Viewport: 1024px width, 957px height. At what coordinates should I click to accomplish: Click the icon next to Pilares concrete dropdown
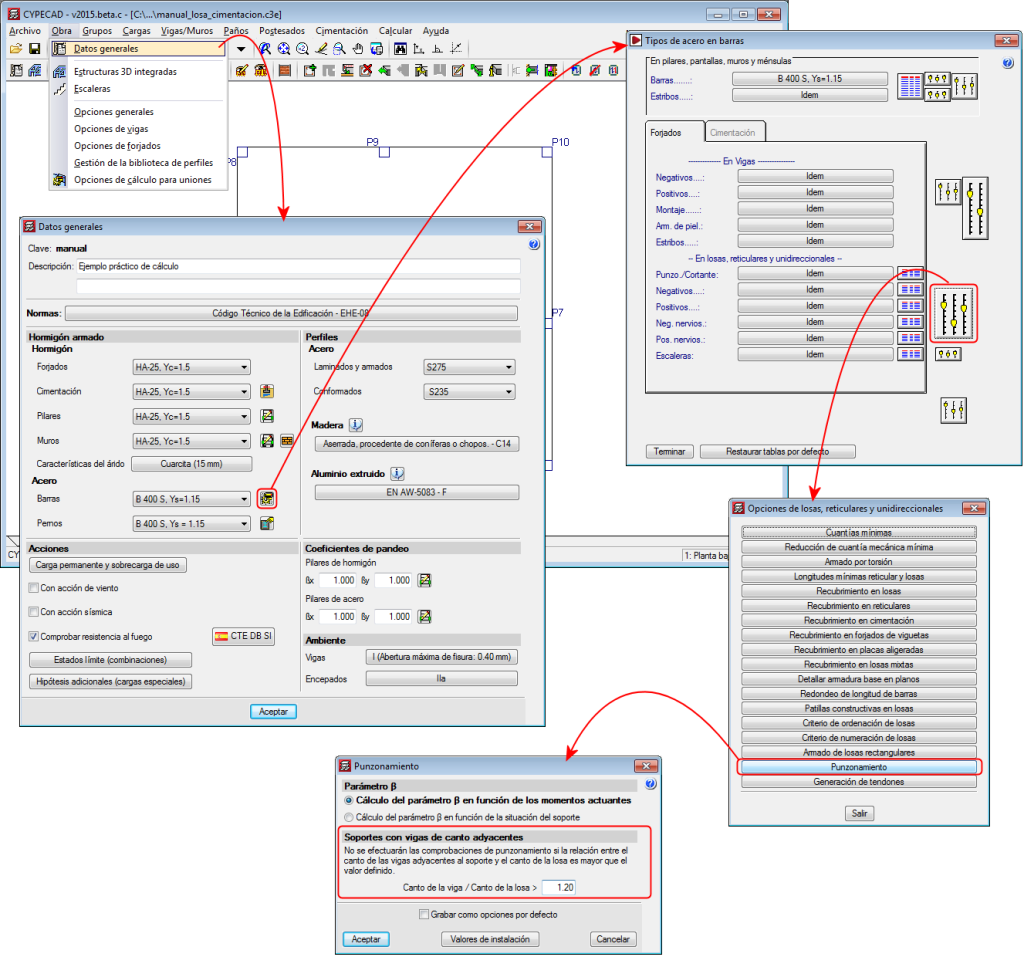[266, 416]
